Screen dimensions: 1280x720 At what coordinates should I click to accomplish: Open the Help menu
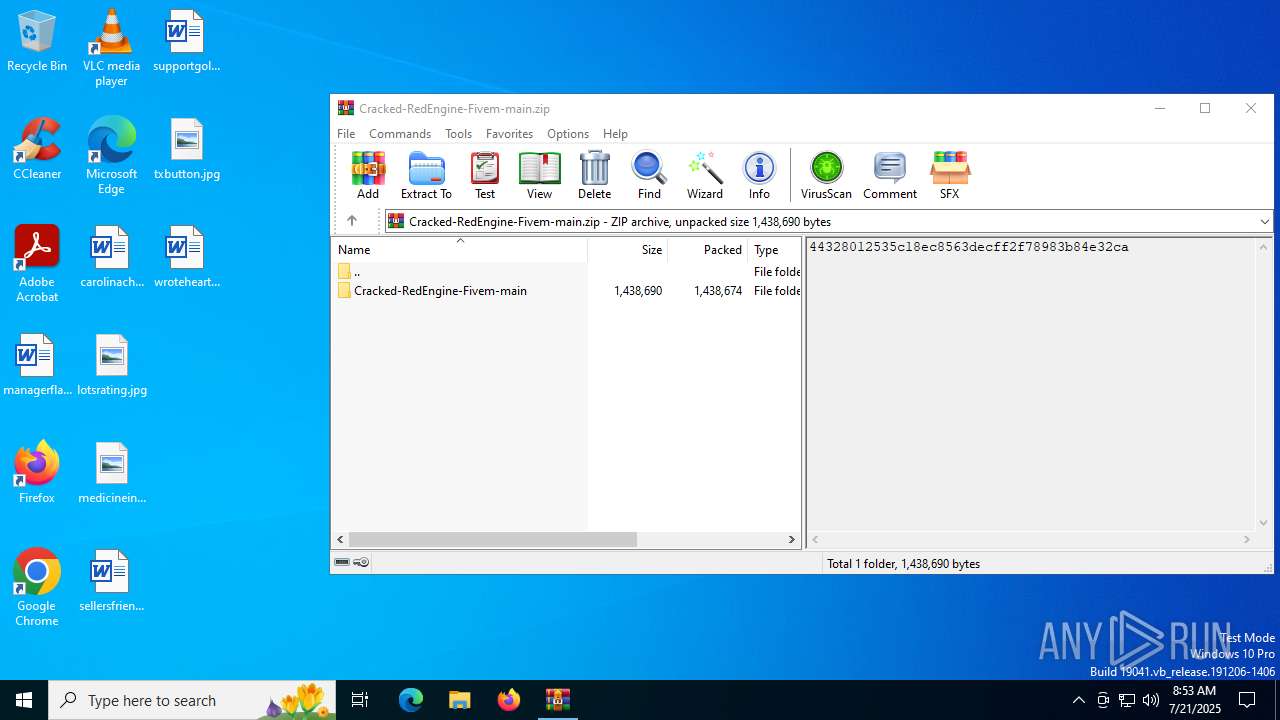615,134
